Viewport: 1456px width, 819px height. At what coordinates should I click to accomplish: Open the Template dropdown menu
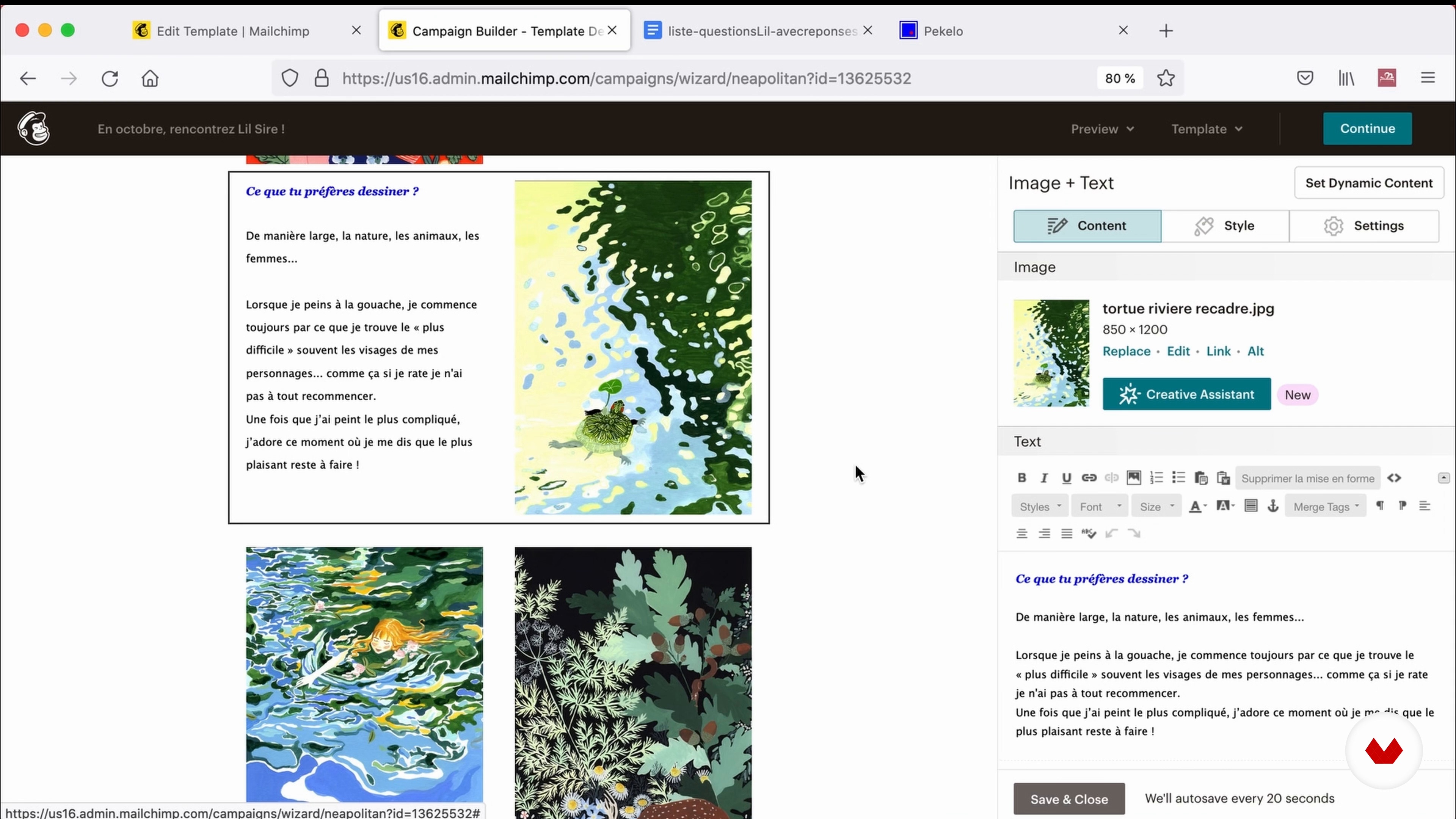pos(1207,129)
